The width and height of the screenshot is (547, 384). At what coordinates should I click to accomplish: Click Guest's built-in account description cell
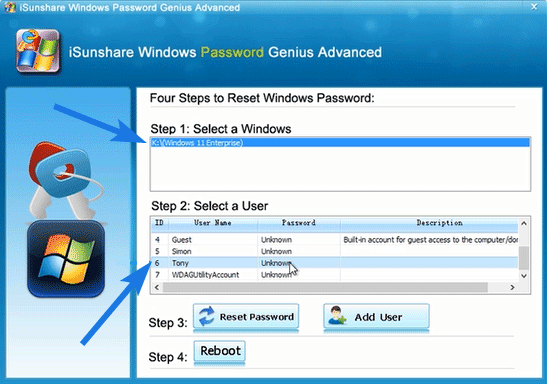point(430,240)
